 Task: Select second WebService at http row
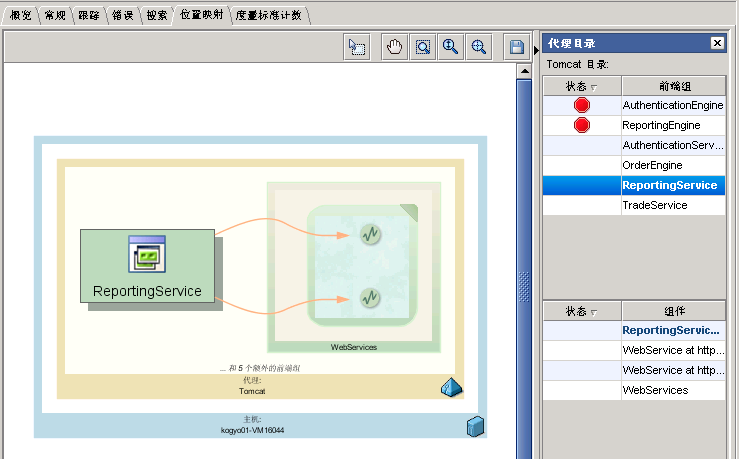pyautogui.click(x=634, y=370)
